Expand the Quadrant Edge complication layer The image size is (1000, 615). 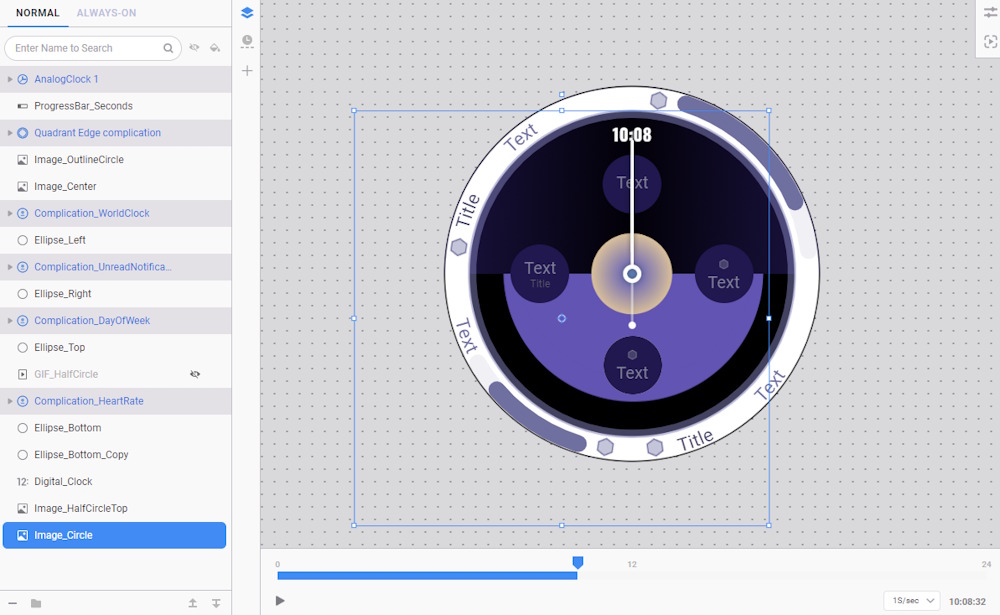(10, 133)
